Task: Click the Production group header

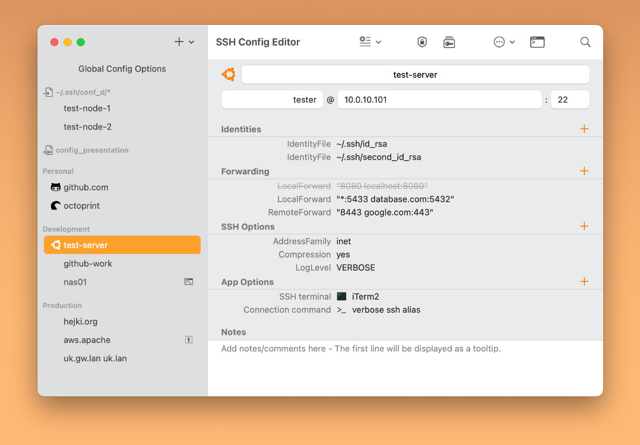Action: 62,305
